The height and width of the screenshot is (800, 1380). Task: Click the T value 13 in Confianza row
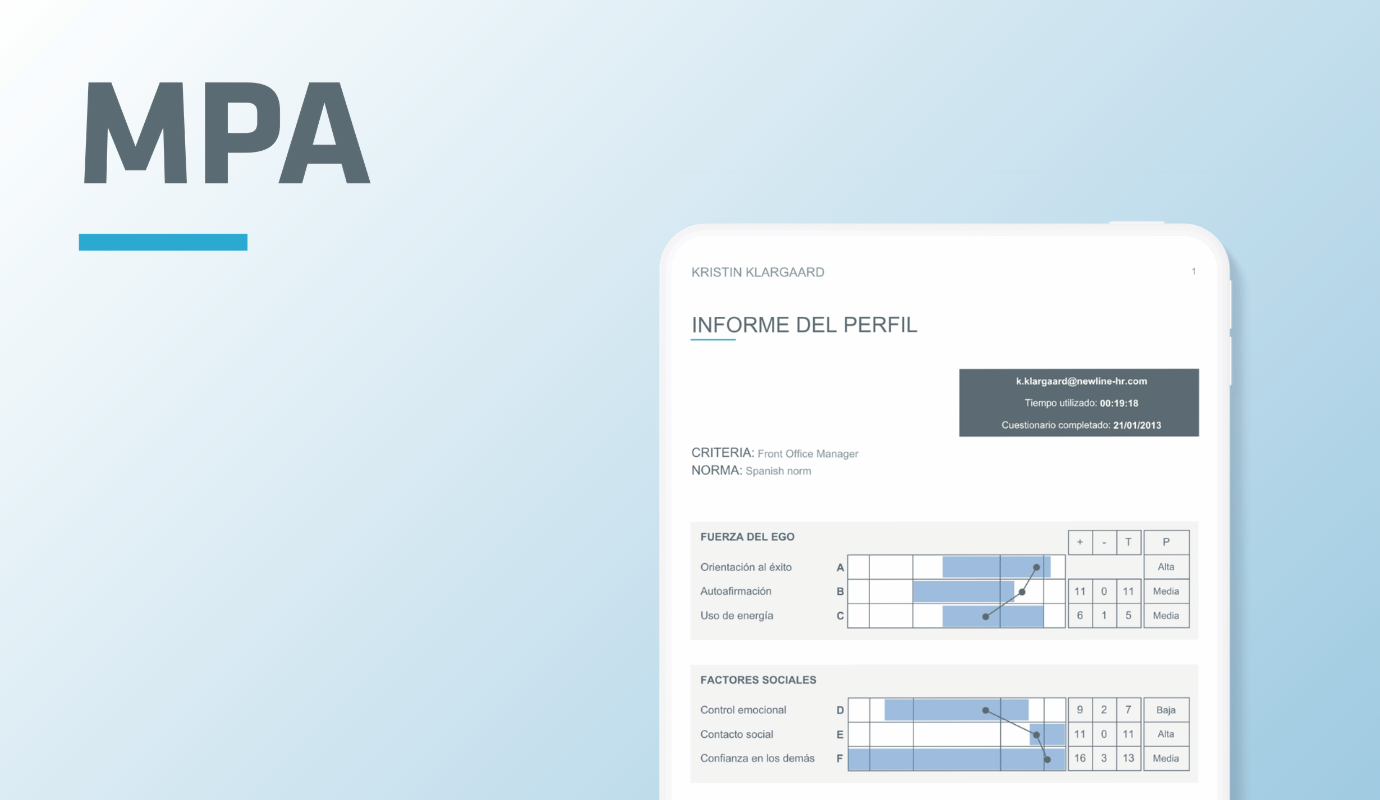1128,758
